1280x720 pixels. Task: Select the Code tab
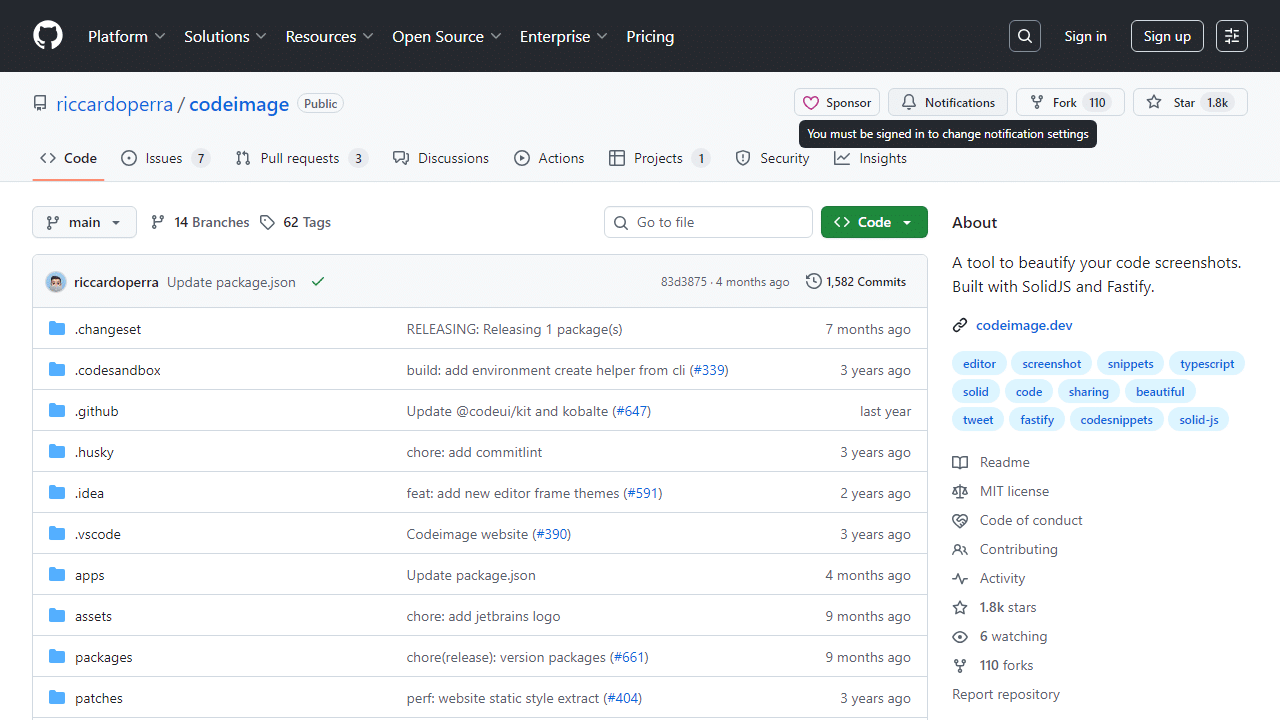coord(68,158)
